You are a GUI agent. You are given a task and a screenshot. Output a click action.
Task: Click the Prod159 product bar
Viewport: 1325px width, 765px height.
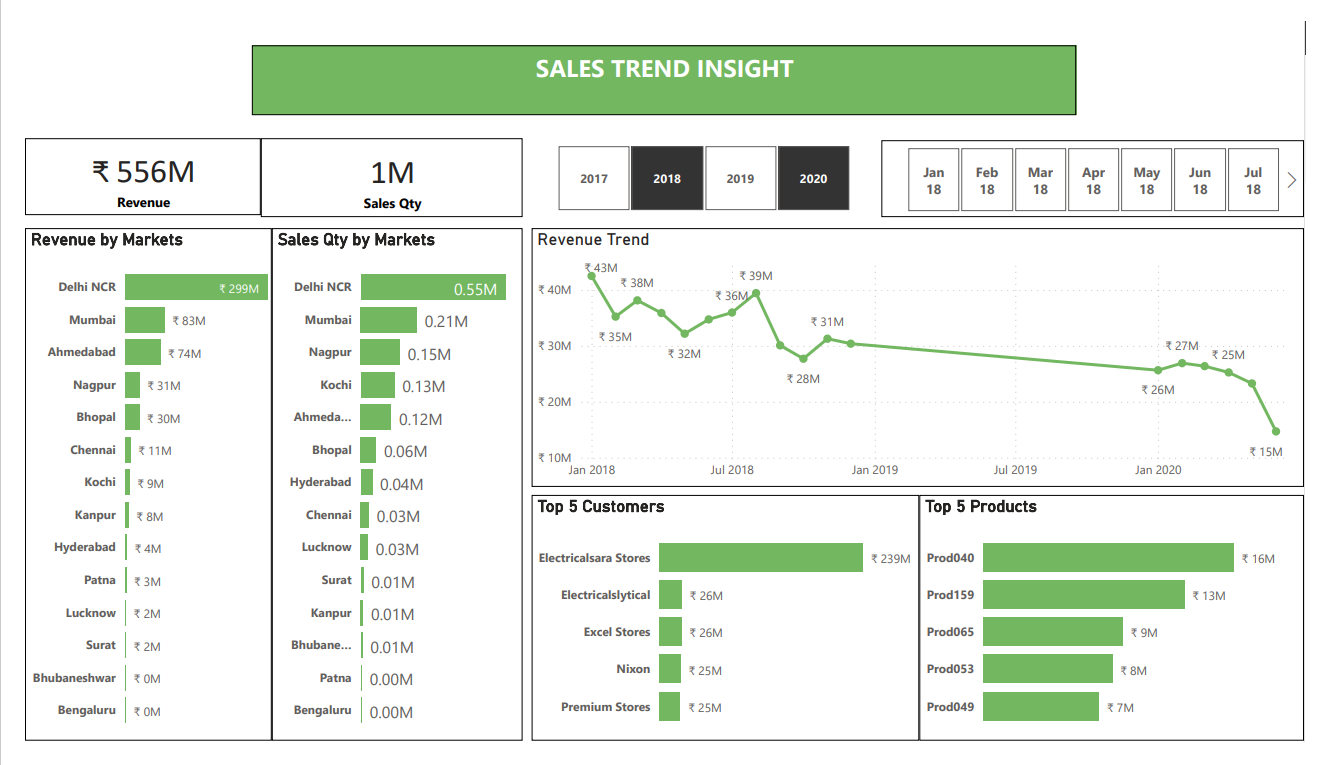(x=1083, y=595)
